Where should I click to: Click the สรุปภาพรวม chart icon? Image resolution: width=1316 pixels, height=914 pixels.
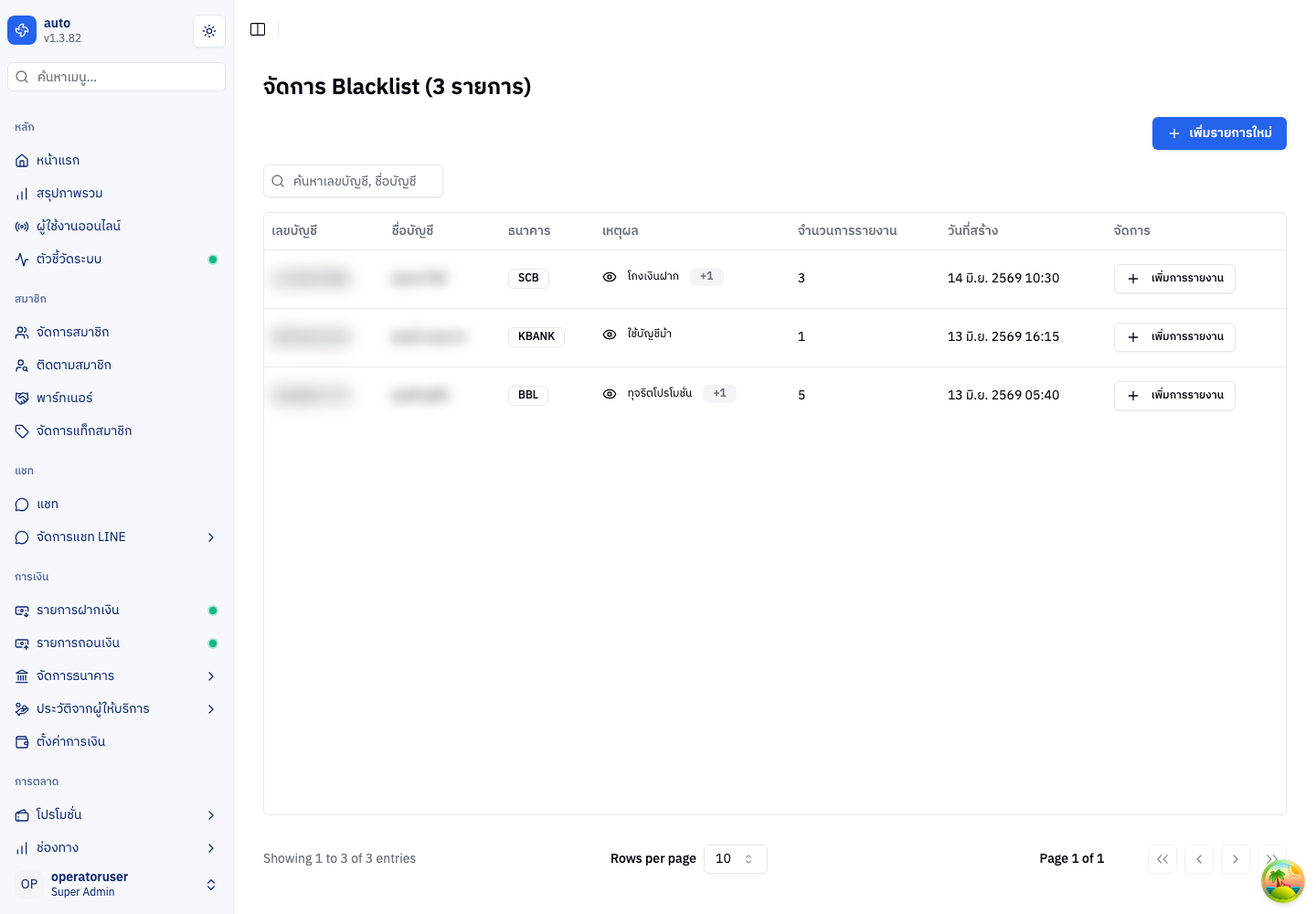point(22,193)
